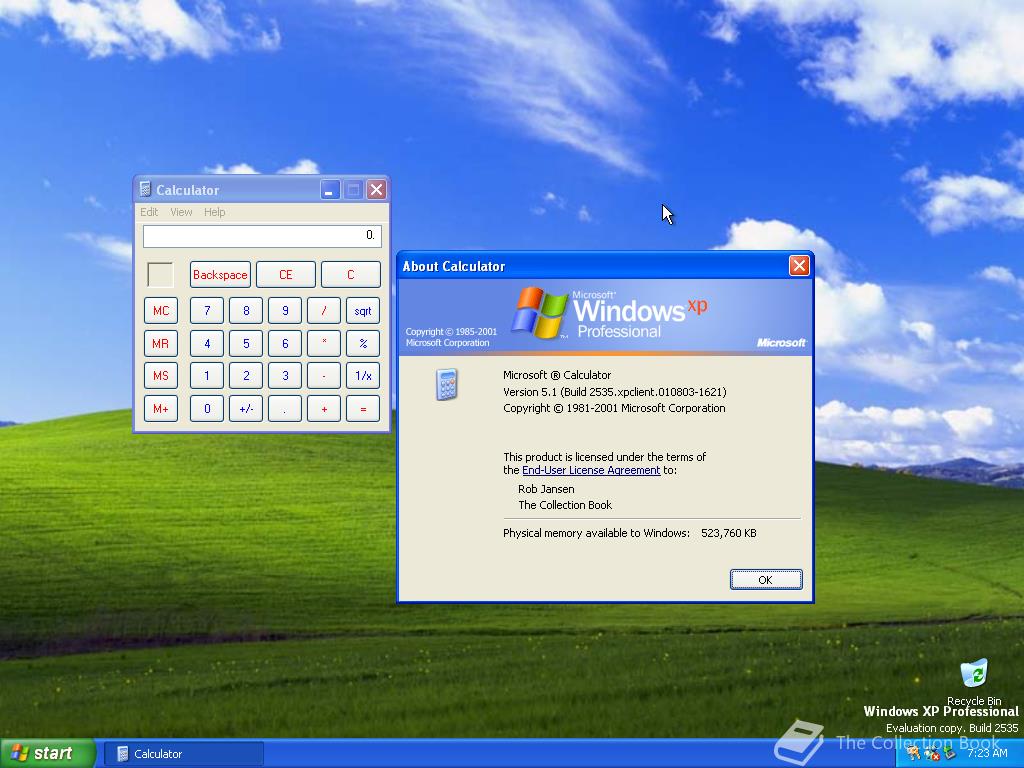Open the Start menu
Image resolution: width=1024 pixels, height=768 pixels.
point(47,754)
